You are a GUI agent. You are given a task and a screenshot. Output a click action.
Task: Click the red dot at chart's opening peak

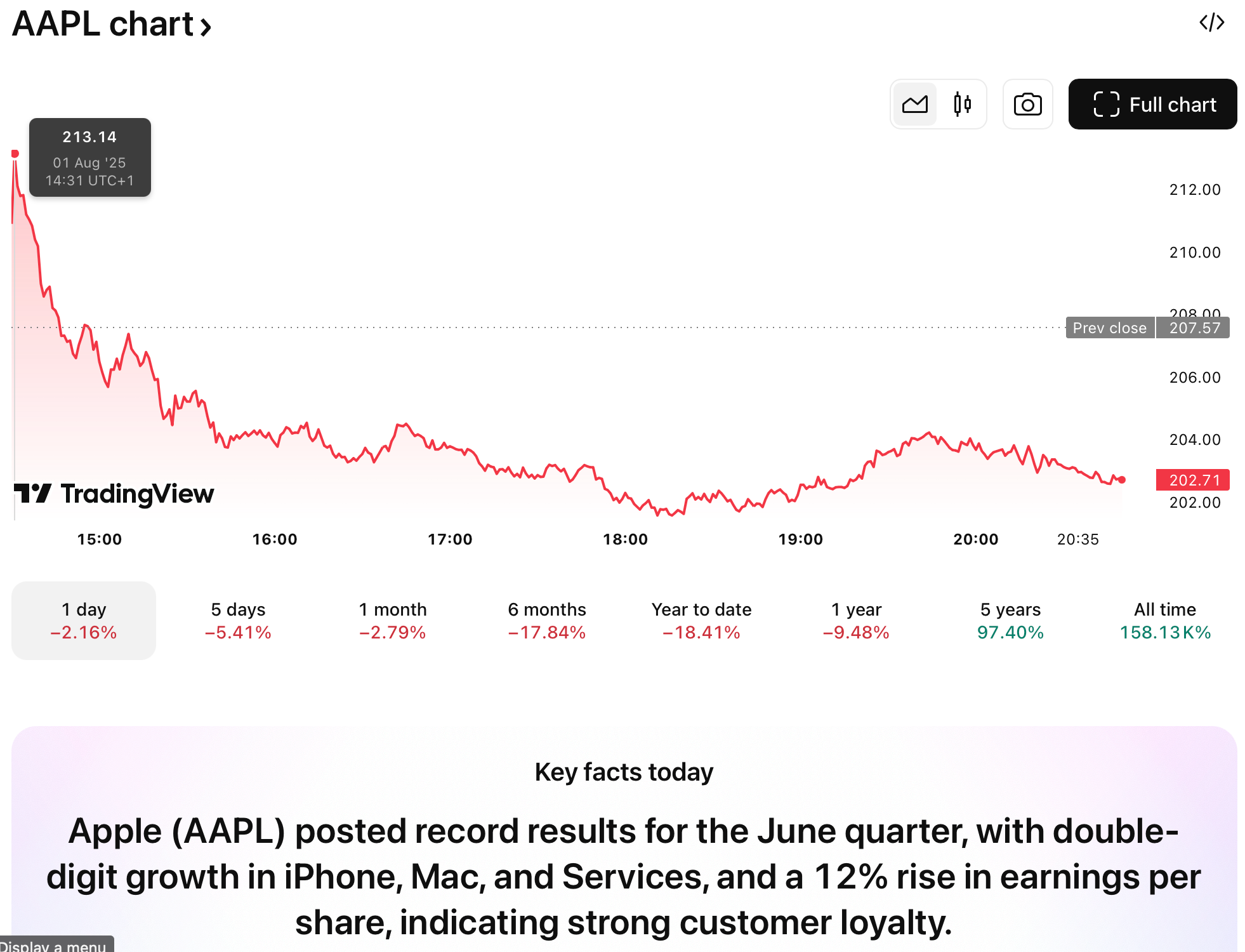pyautogui.click(x=15, y=154)
